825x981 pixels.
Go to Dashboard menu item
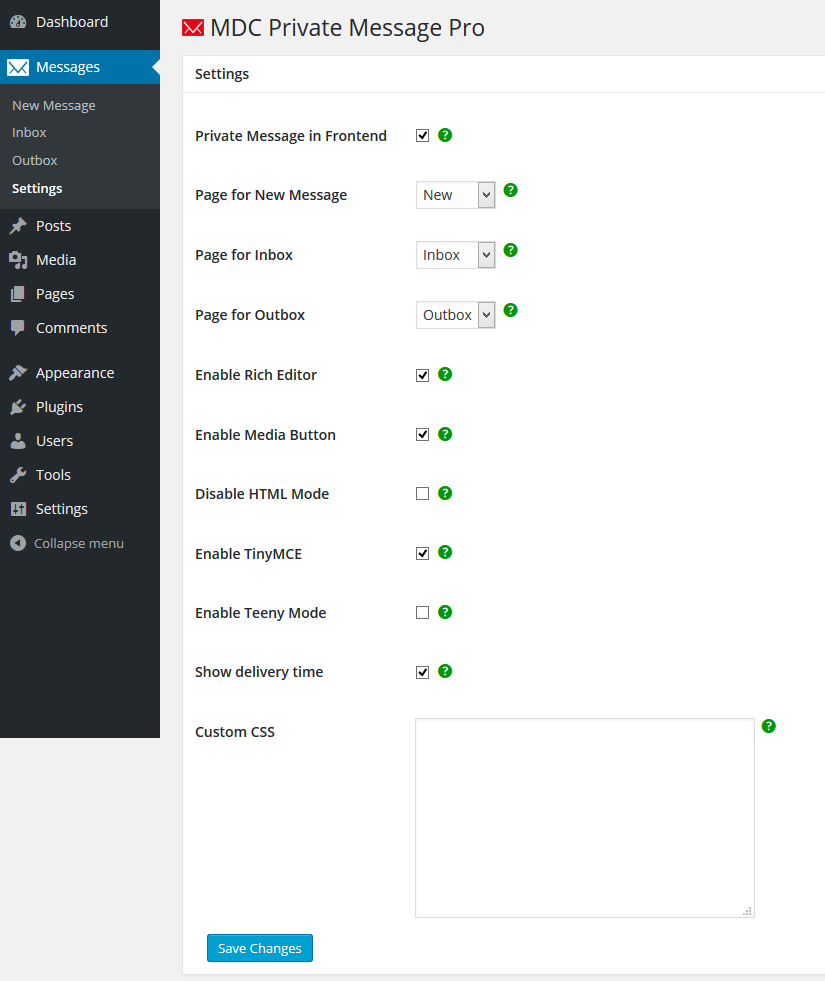coord(72,22)
